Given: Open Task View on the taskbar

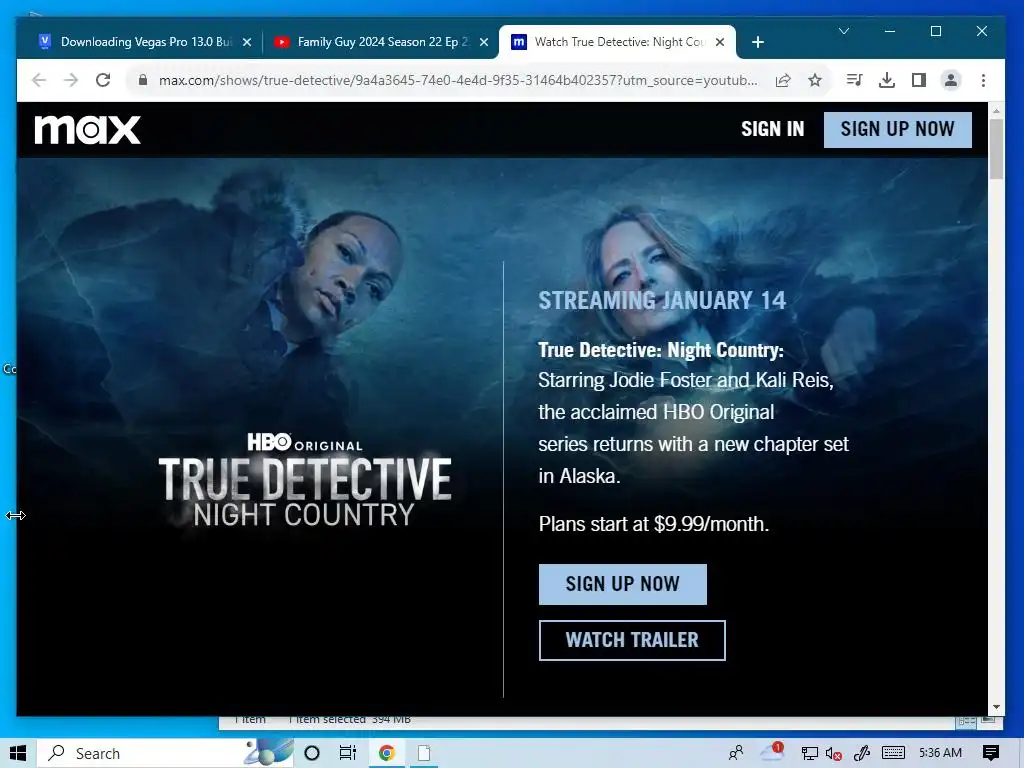Looking at the screenshot, I should [x=348, y=754].
